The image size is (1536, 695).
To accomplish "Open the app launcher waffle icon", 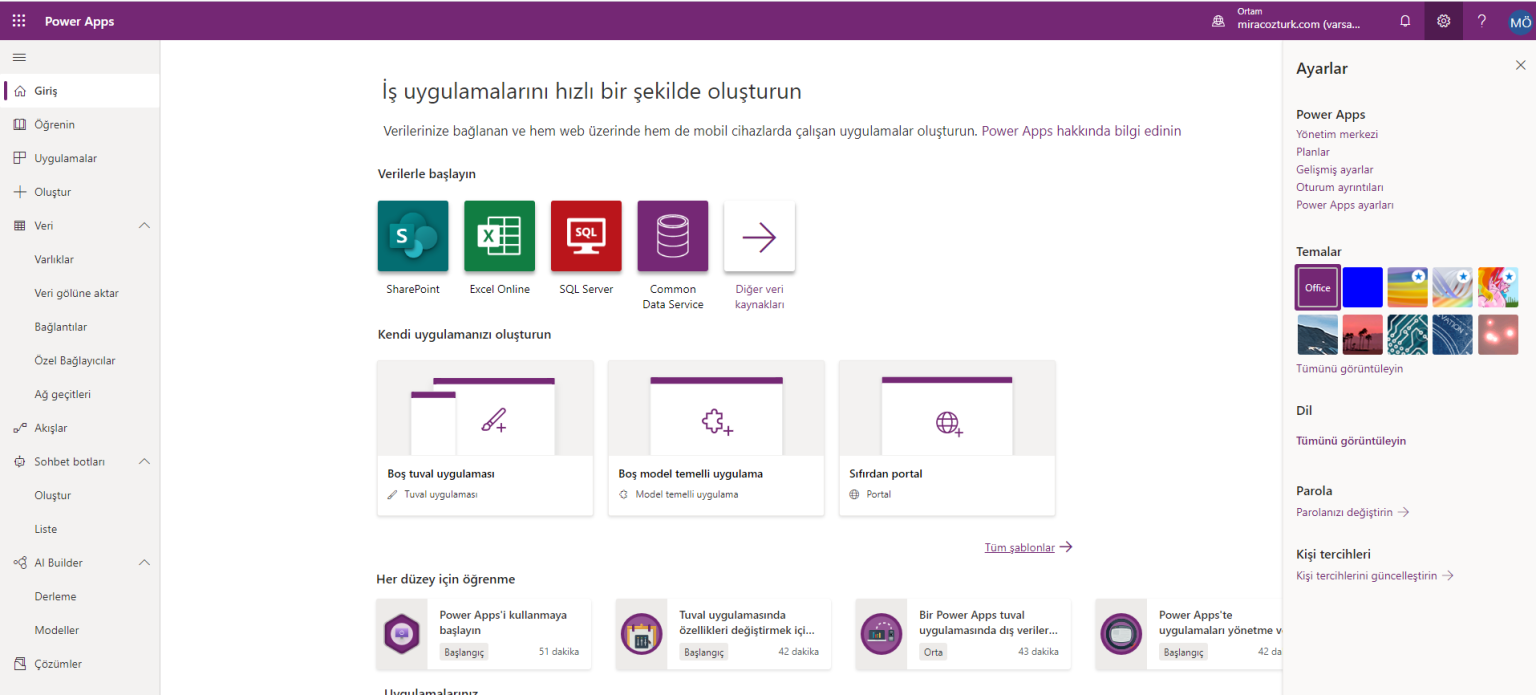I will tap(19, 21).
